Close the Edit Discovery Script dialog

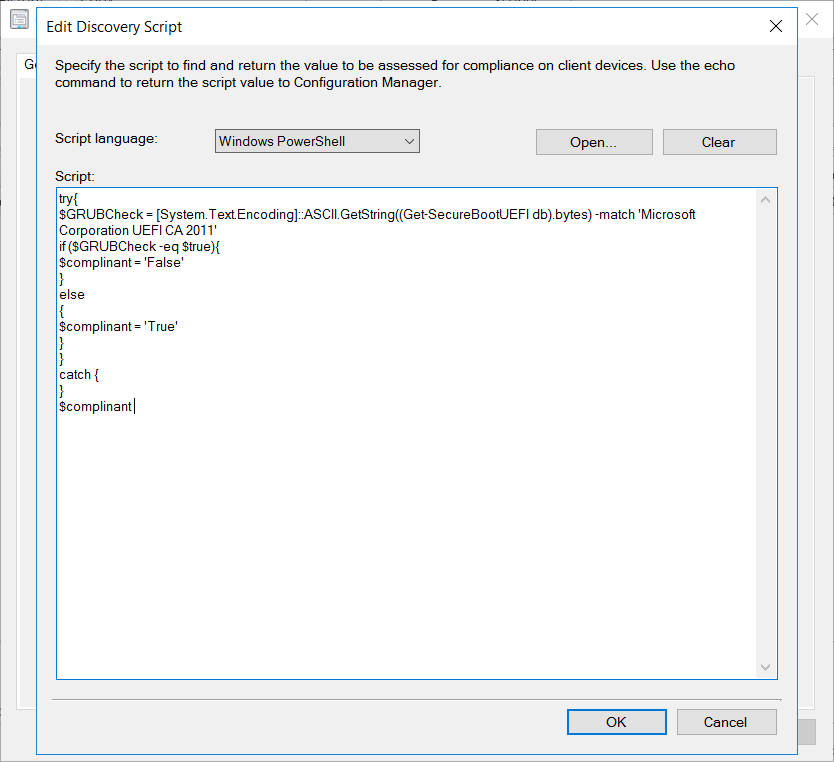[775, 27]
